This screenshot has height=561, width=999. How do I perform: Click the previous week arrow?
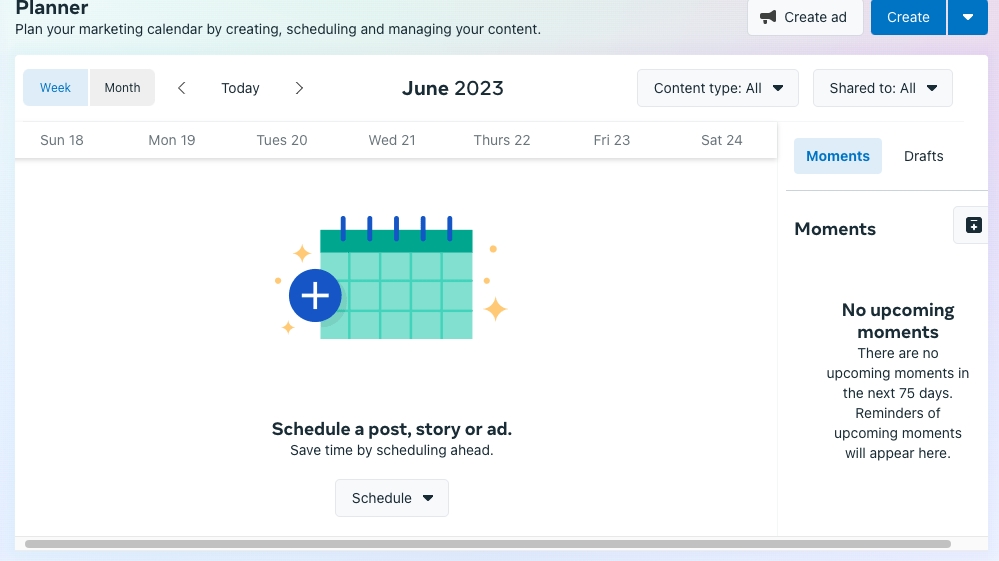[x=181, y=88]
